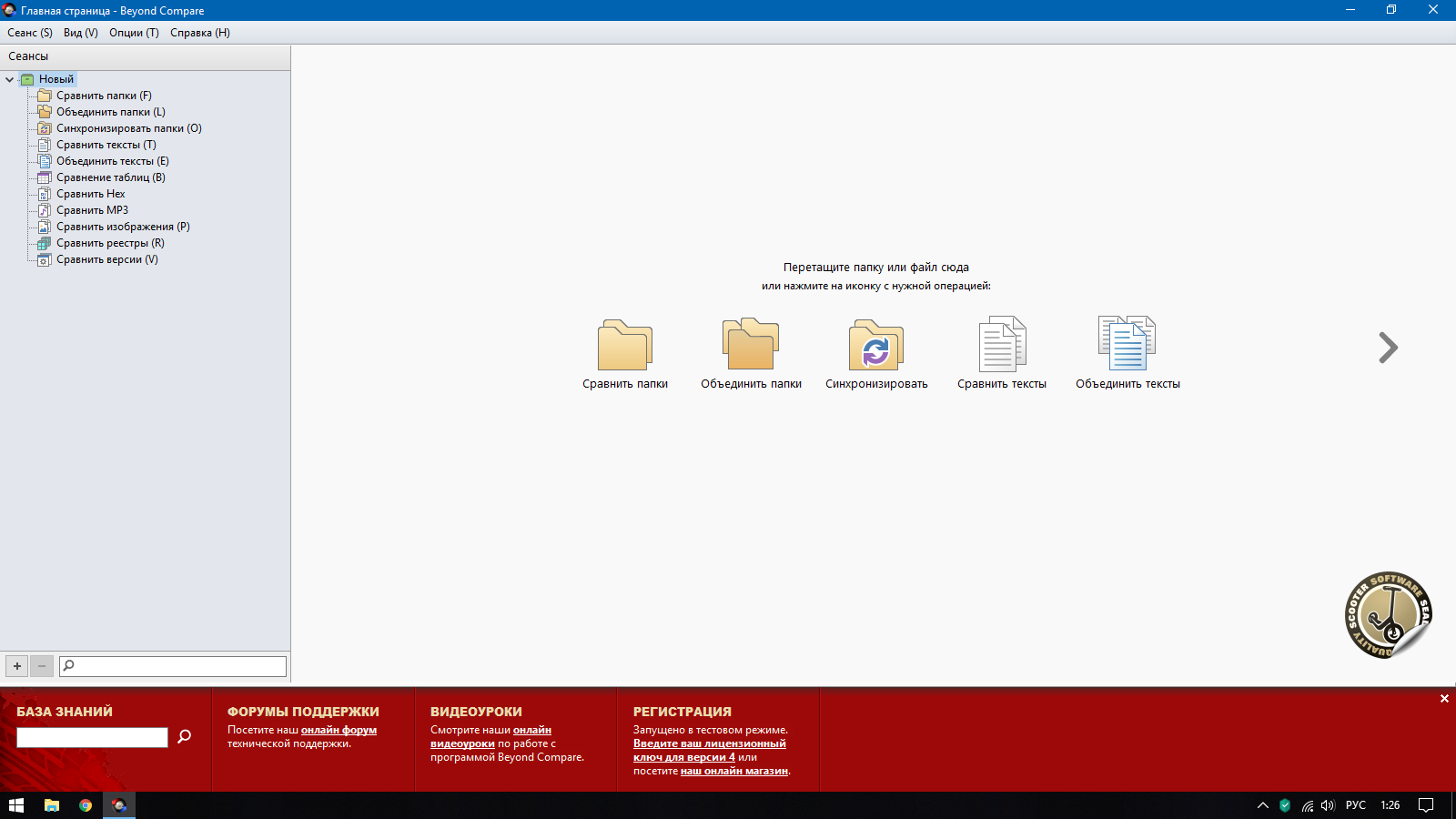Click the Scooter Software seal logo
The height and width of the screenshot is (819, 1456).
tap(1389, 615)
